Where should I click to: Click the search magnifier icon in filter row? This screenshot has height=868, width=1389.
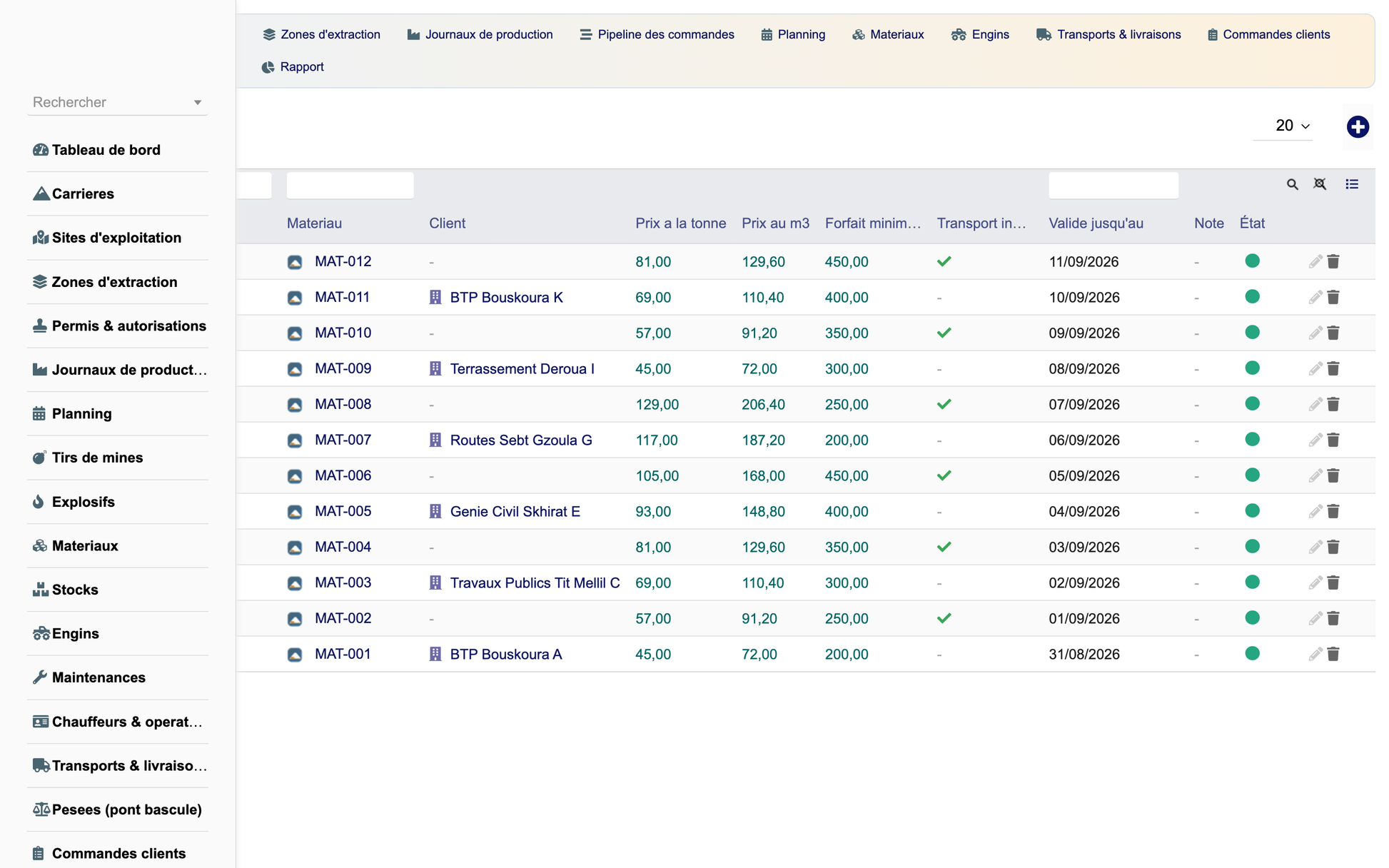[1292, 184]
